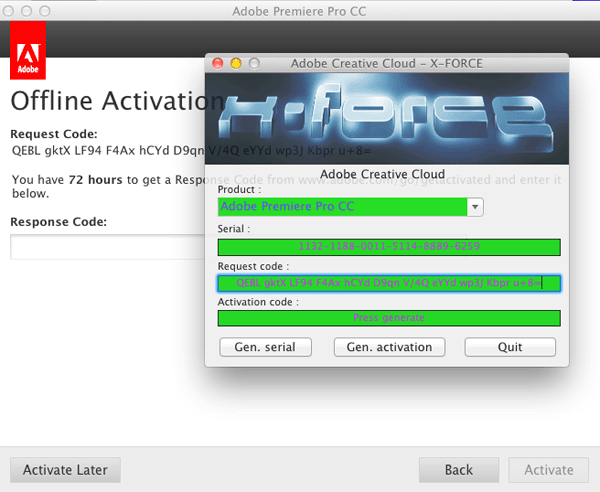Image resolution: width=600 pixels, height=492 pixels.
Task: Click the X-FORCE banner logo
Action: (387, 119)
